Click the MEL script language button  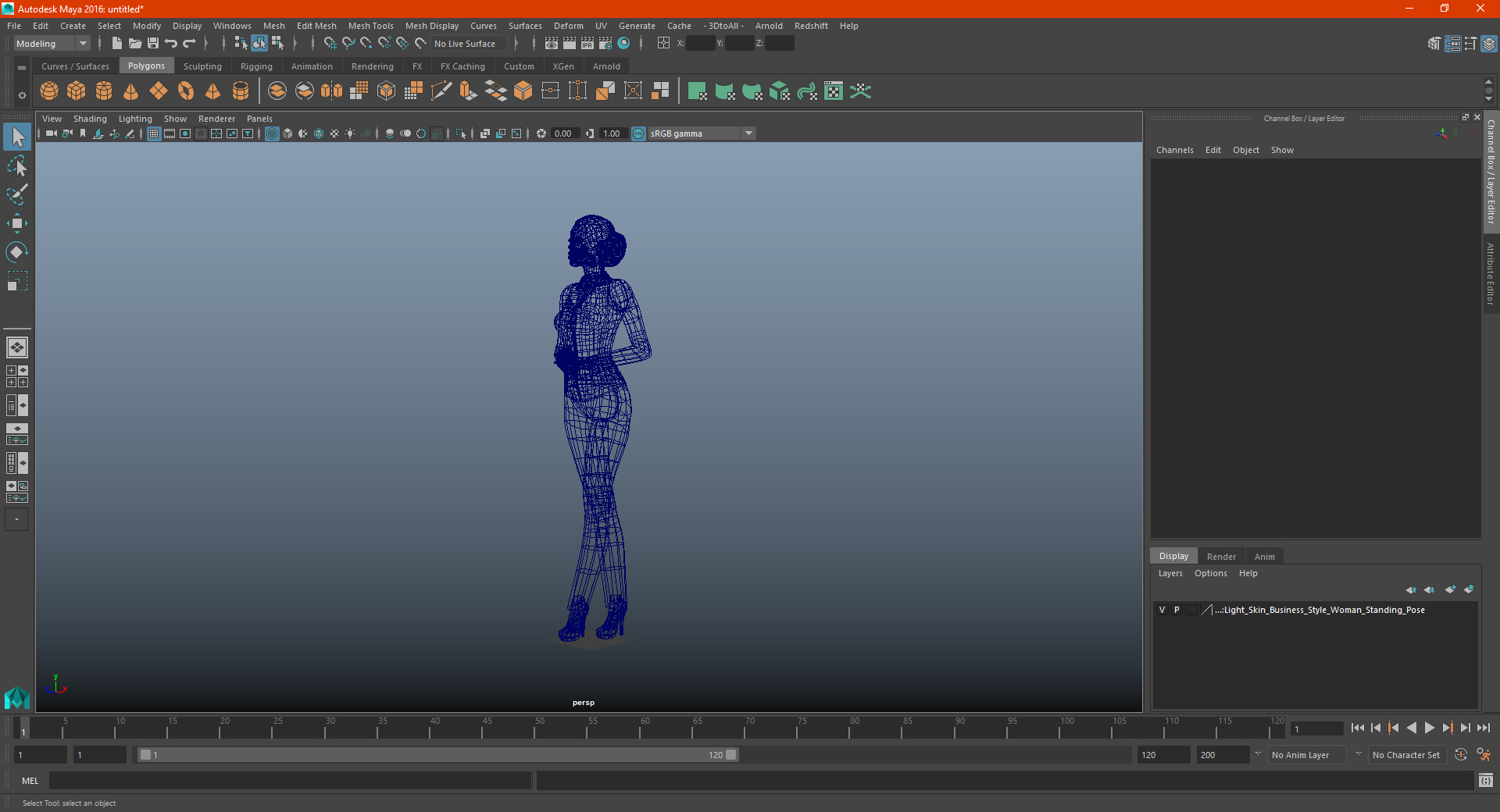click(x=30, y=780)
